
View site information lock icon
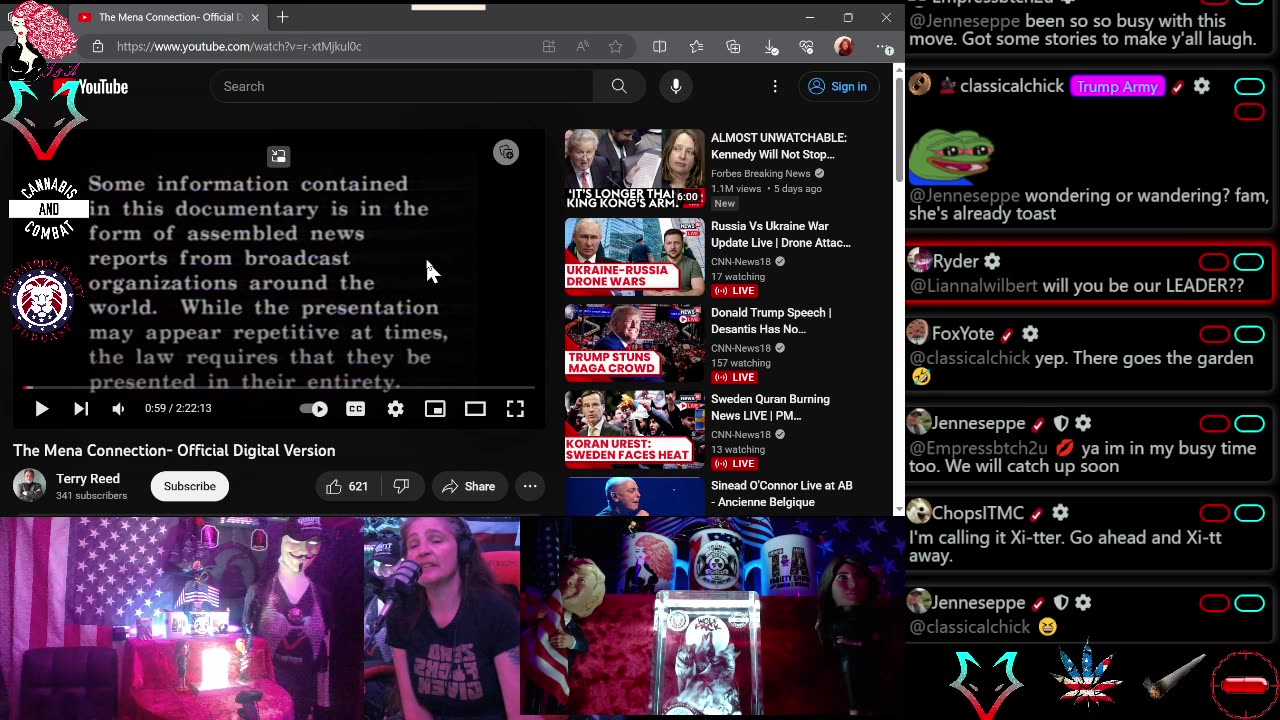[x=97, y=46]
